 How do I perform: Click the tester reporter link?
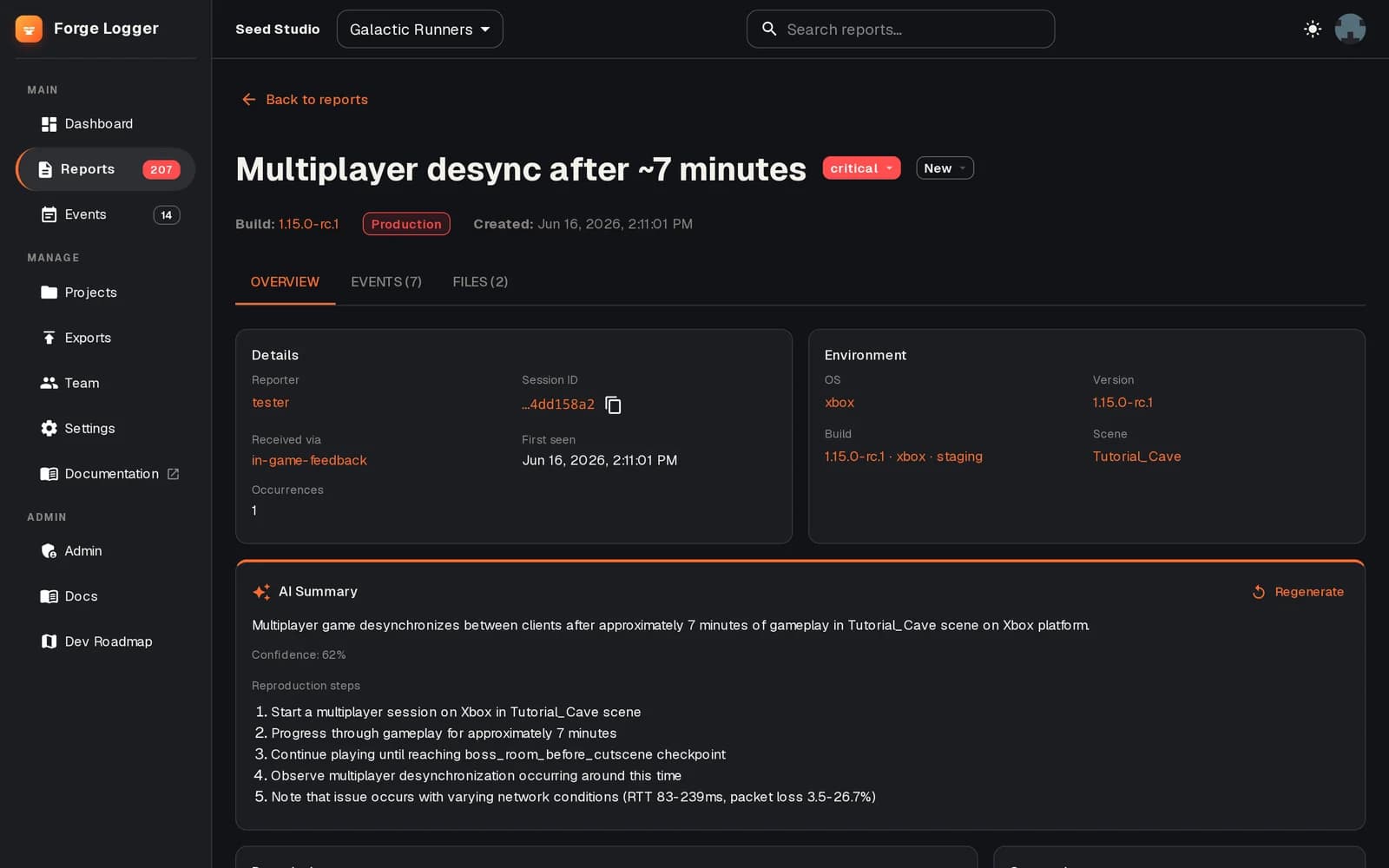(x=270, y=403)
